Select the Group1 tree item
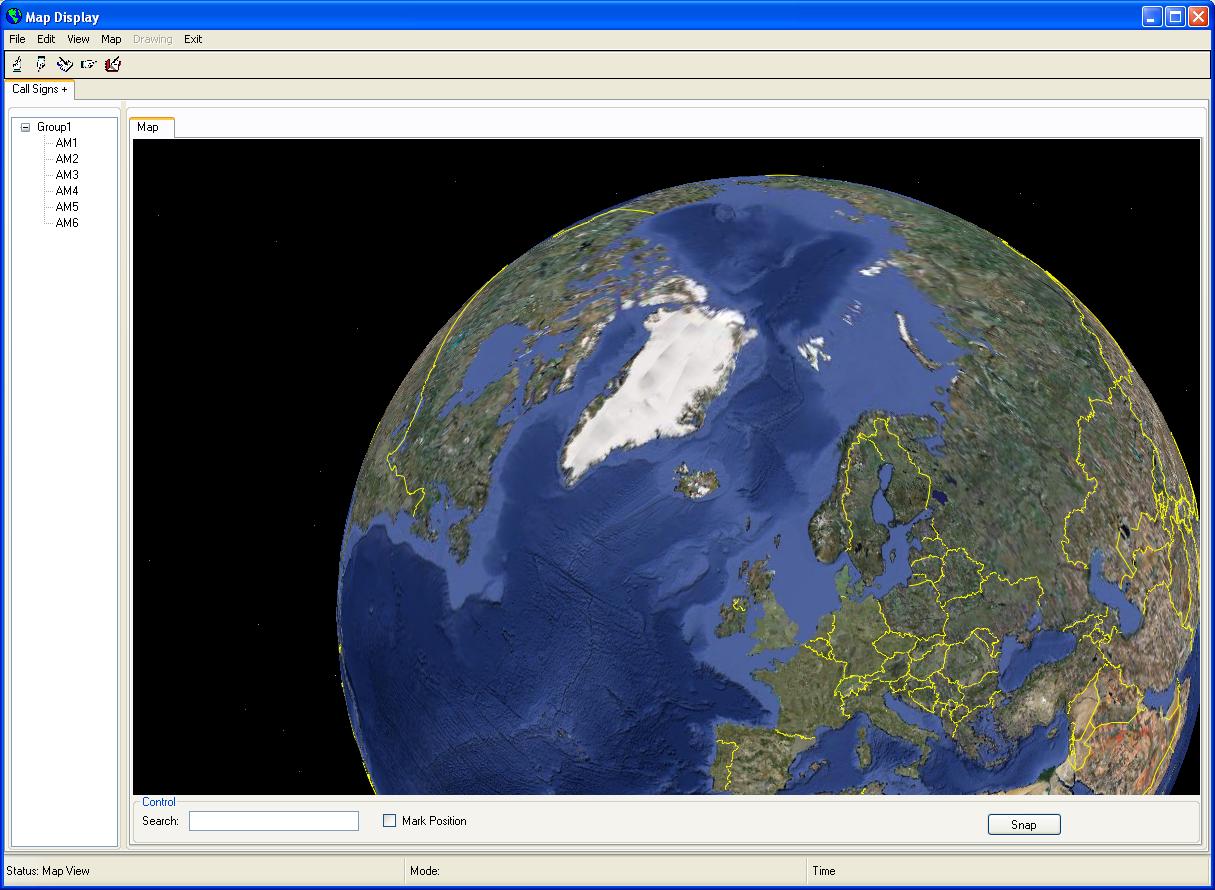Screen dimensions: 1215x890 coord(54,127)
